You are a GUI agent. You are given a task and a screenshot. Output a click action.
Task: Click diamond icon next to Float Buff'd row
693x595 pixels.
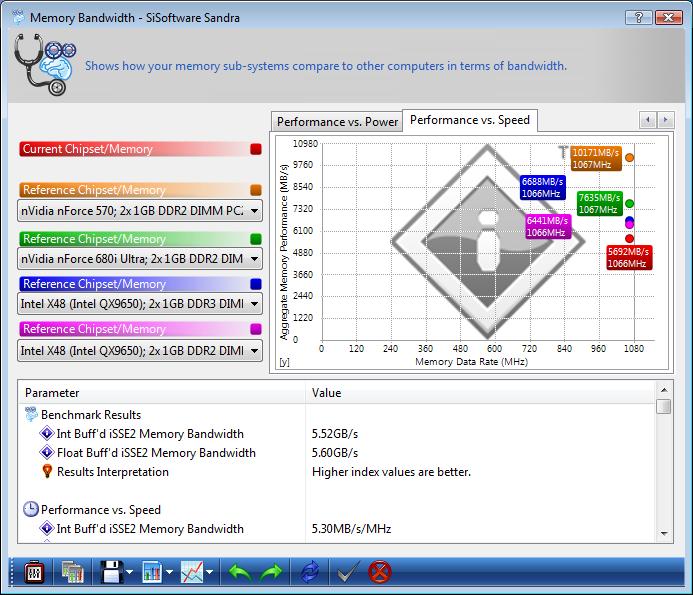pyautogui.click(x=47, y=452)
